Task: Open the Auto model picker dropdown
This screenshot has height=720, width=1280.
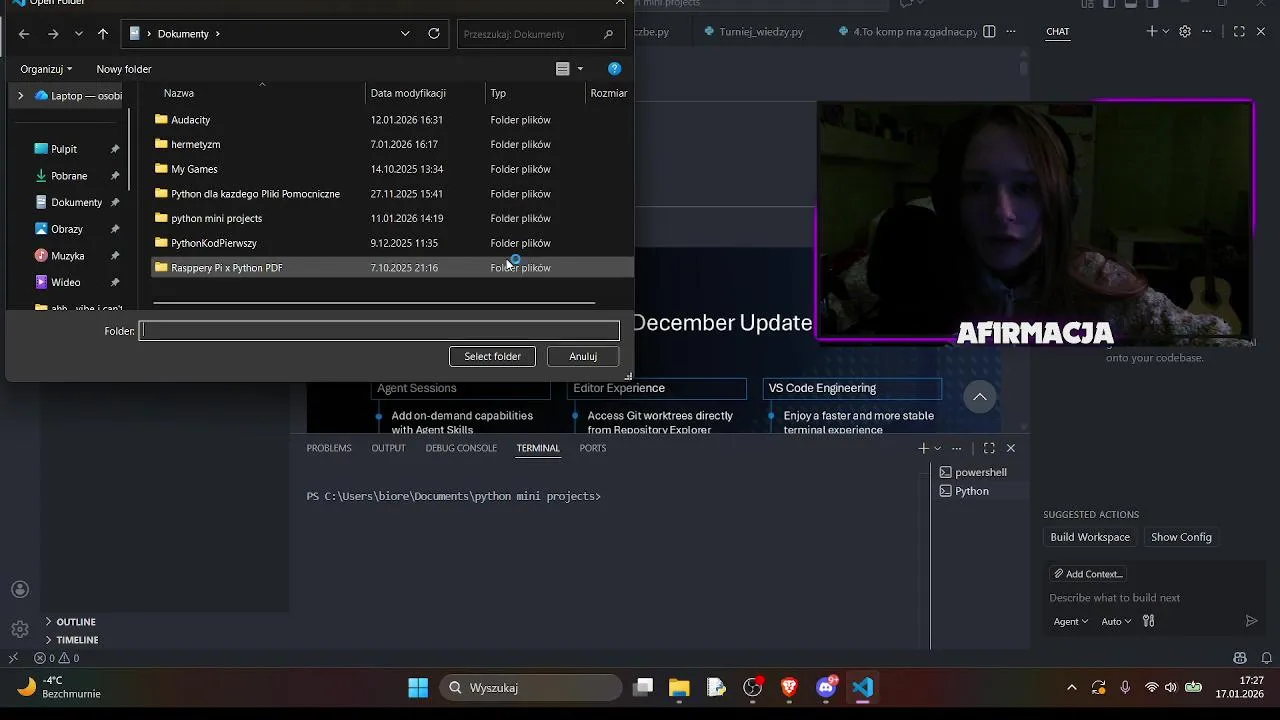Action: click(x=1116, y=621)
